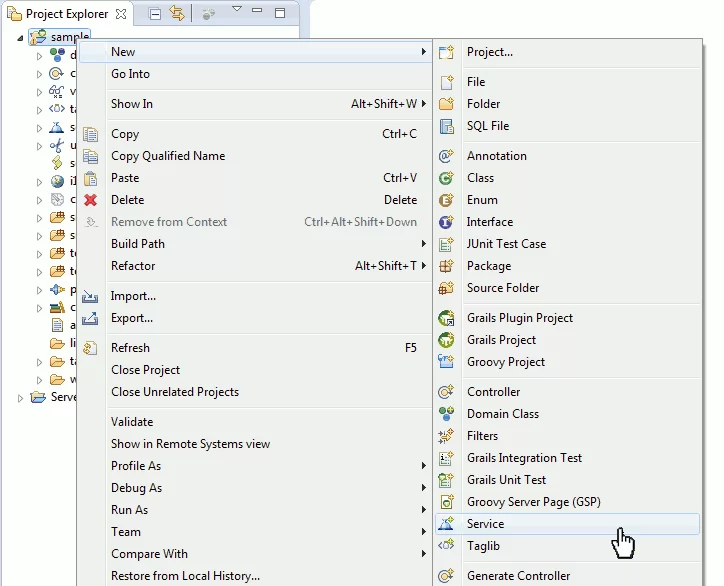Select Generate Controller
The width and height of the screenshot is (724, 586).
(x=567, y=576)
